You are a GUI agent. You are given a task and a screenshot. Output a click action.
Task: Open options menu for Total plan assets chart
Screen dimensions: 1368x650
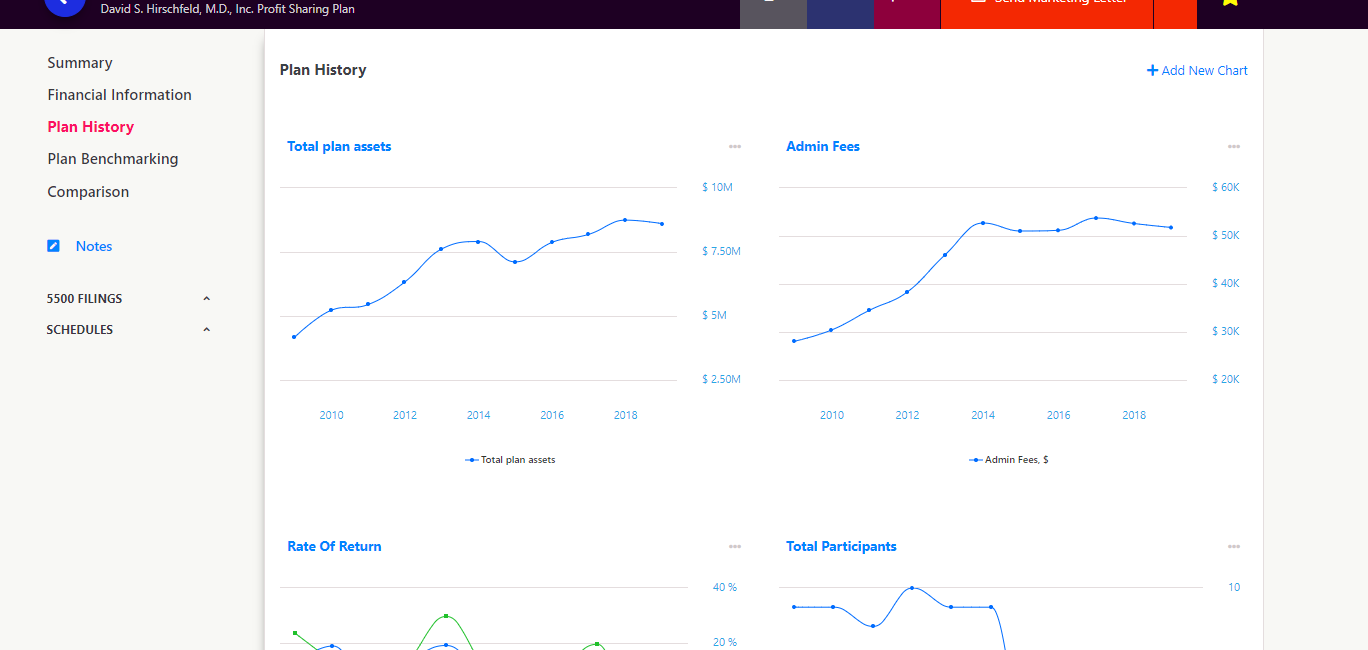pyautogui.click(x=735, y=147)
